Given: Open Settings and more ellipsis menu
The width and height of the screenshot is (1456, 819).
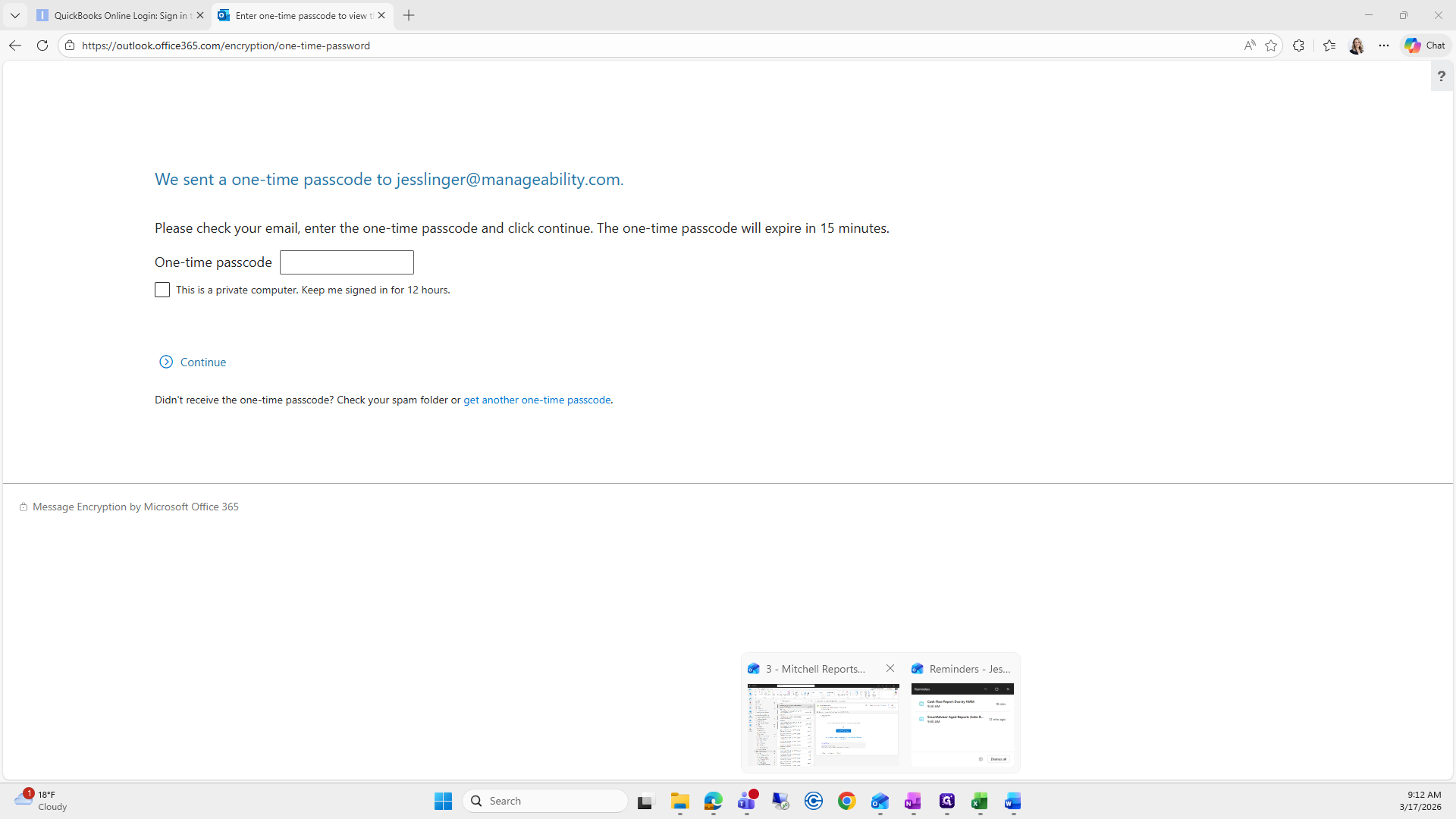Looking at the screenshot, I should (x=1384, y=45).
